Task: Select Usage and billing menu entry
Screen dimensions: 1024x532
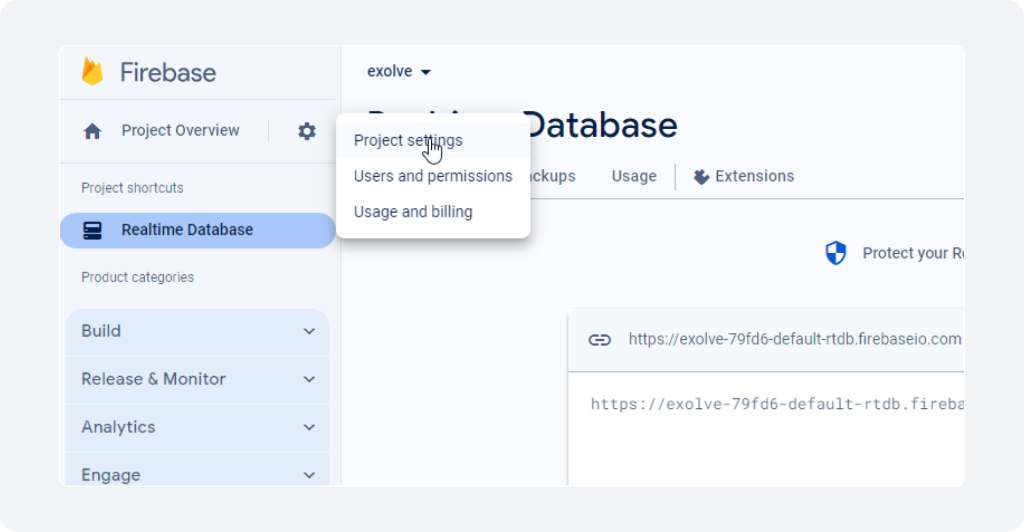Action: click(x=433, y=212)
